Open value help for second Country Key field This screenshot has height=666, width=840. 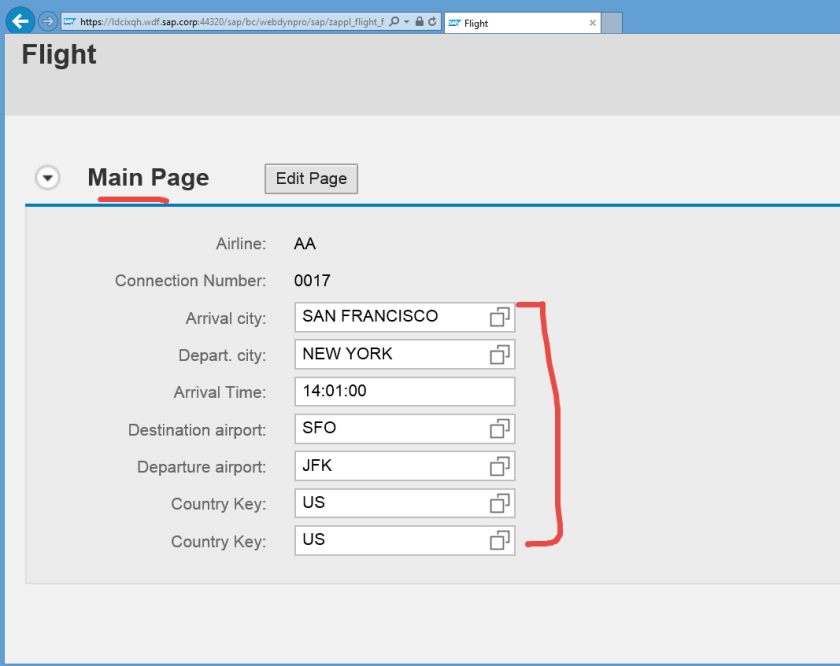(x=500, y=540)
